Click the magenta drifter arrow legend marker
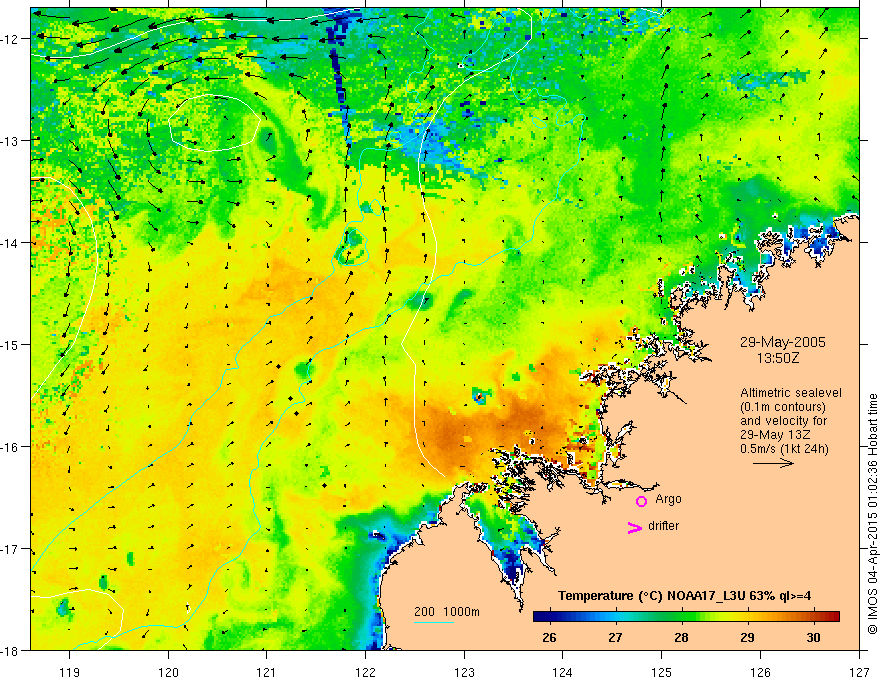Viewport: 880px width, 680px height. (635, 527)
